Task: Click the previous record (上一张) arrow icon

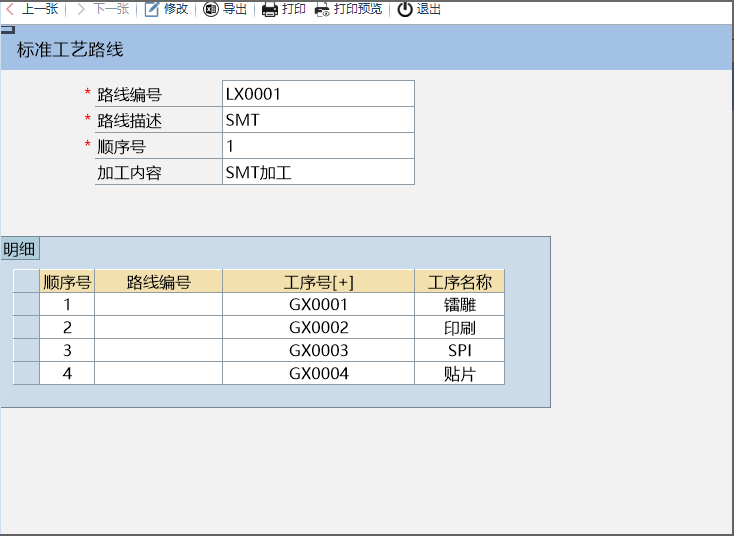Action: 10,9
